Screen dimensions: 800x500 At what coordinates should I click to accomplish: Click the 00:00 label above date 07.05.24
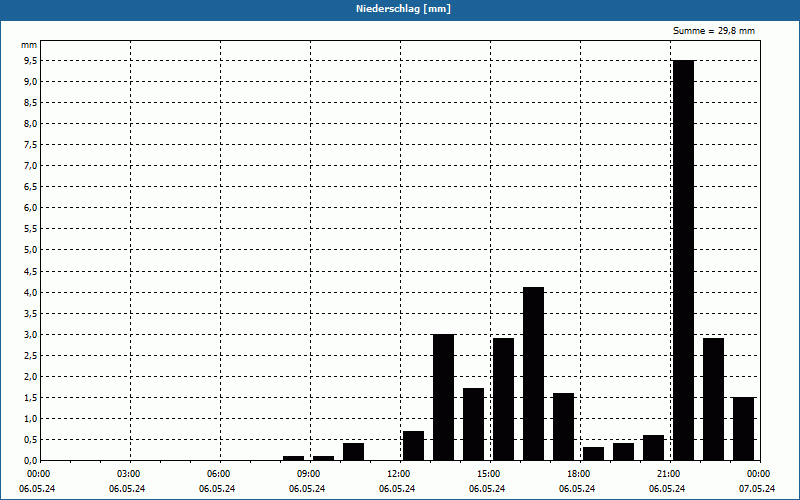tap(759, 474)
